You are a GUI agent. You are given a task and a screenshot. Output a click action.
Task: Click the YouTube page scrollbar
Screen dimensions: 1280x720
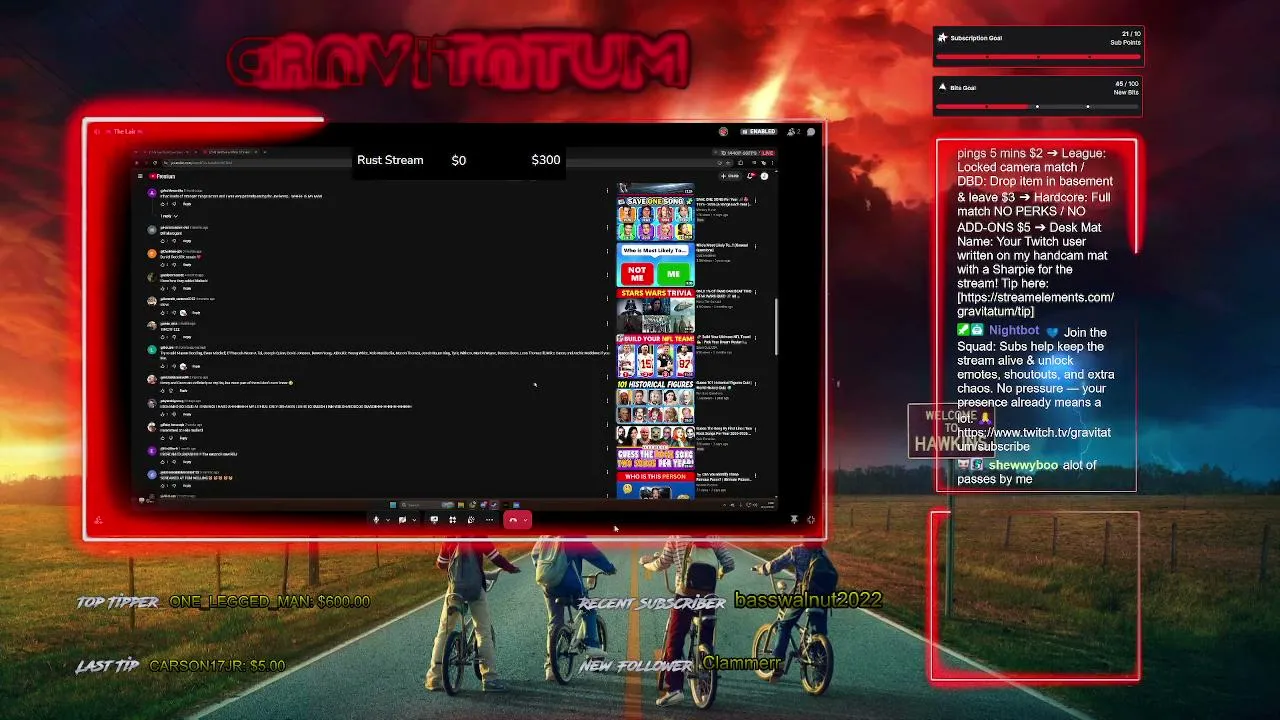pos(776,325)
